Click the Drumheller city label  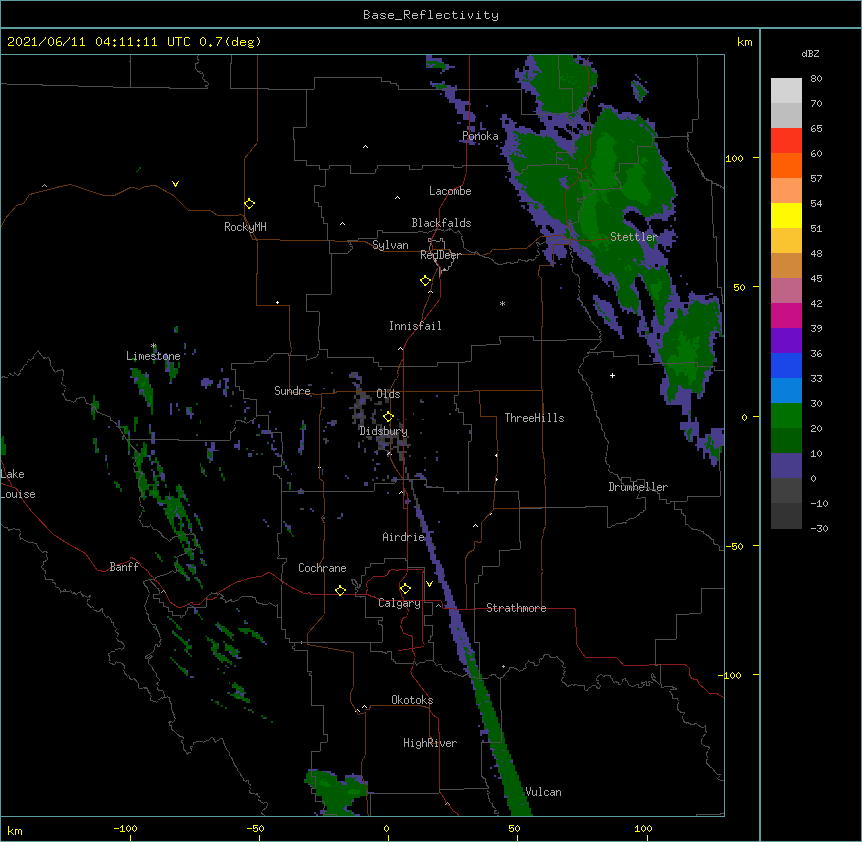(x=638, y=487)
